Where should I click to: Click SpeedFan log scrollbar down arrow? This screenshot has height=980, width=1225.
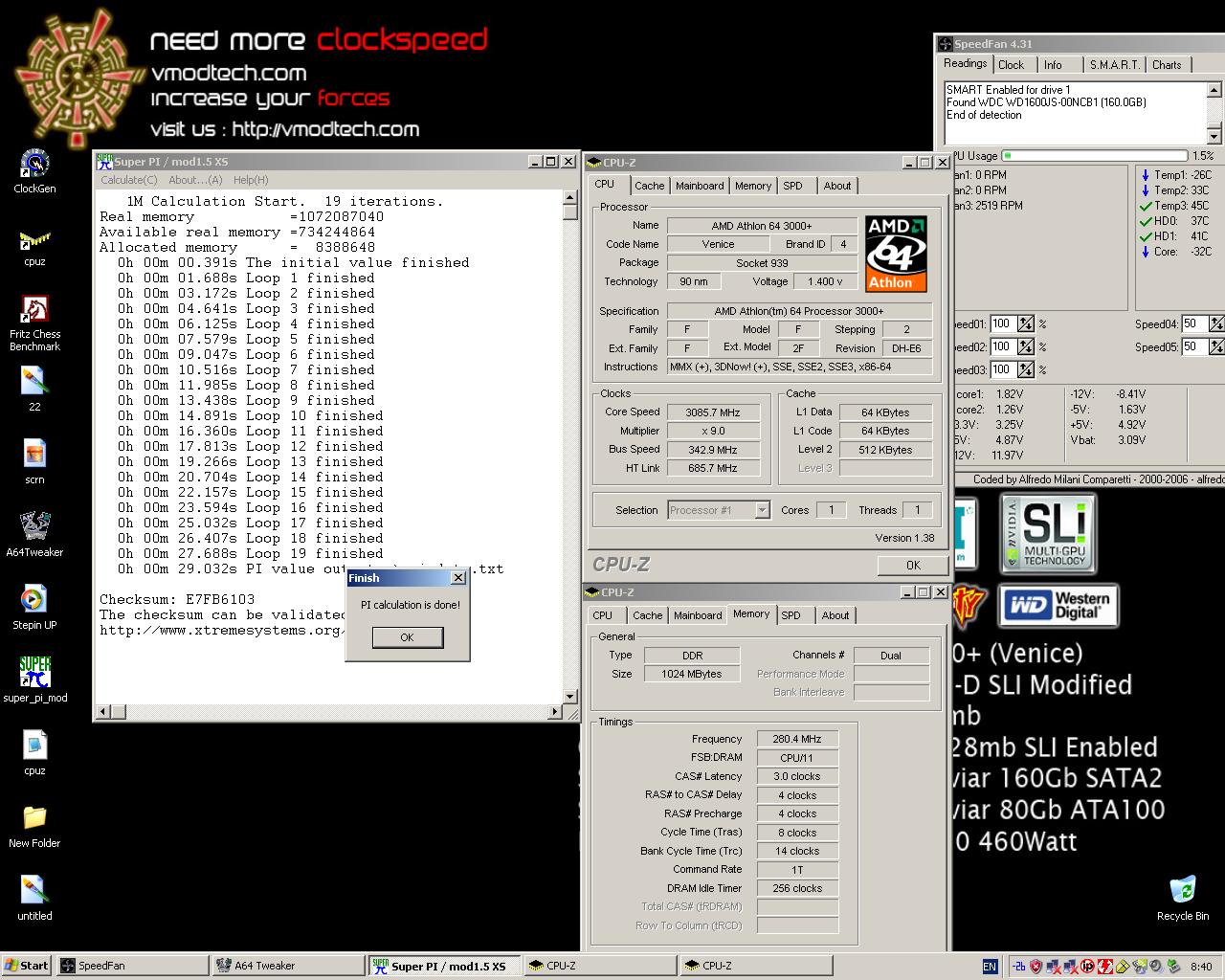coord(1214,136)
